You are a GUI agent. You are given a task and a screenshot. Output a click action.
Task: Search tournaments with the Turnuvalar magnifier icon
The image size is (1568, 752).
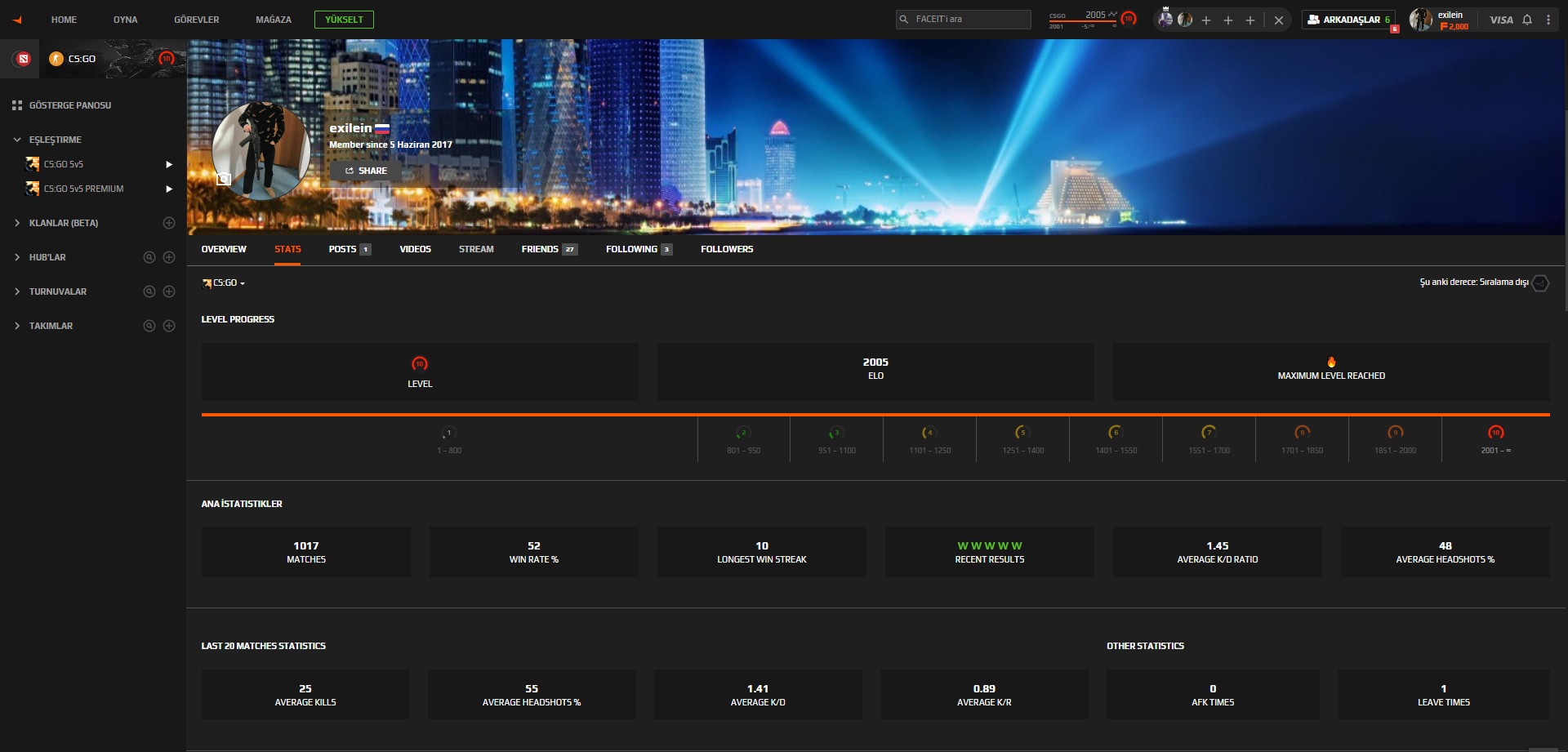coord(149,291)
